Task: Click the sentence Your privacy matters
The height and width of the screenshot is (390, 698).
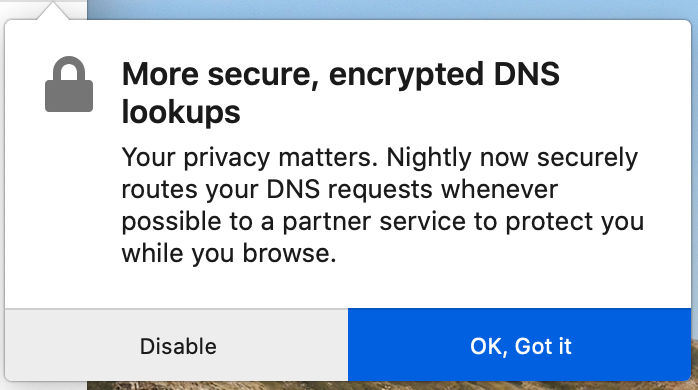Action: (250, 158)
